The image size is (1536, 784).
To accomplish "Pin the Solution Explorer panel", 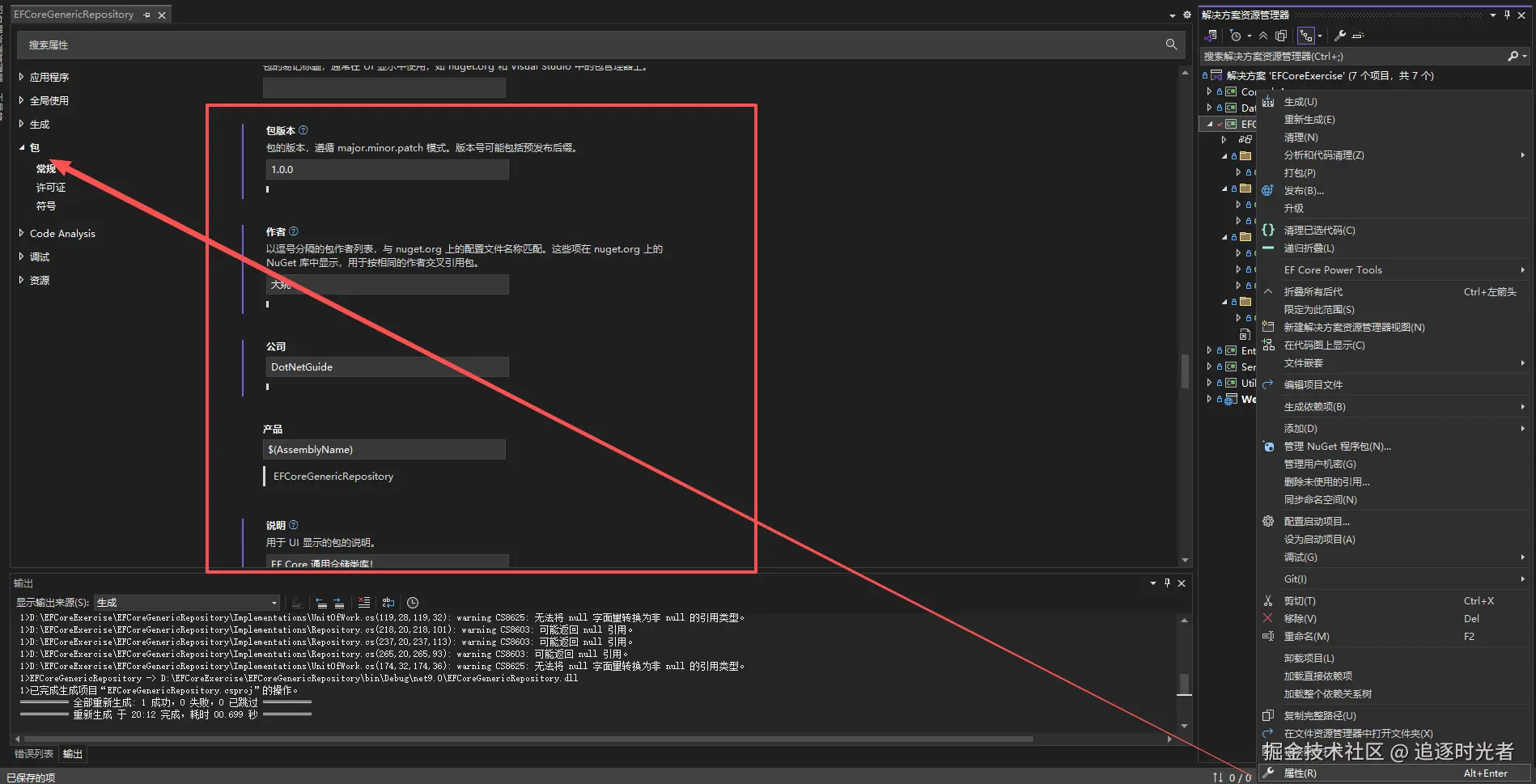I will point(1507,15).
